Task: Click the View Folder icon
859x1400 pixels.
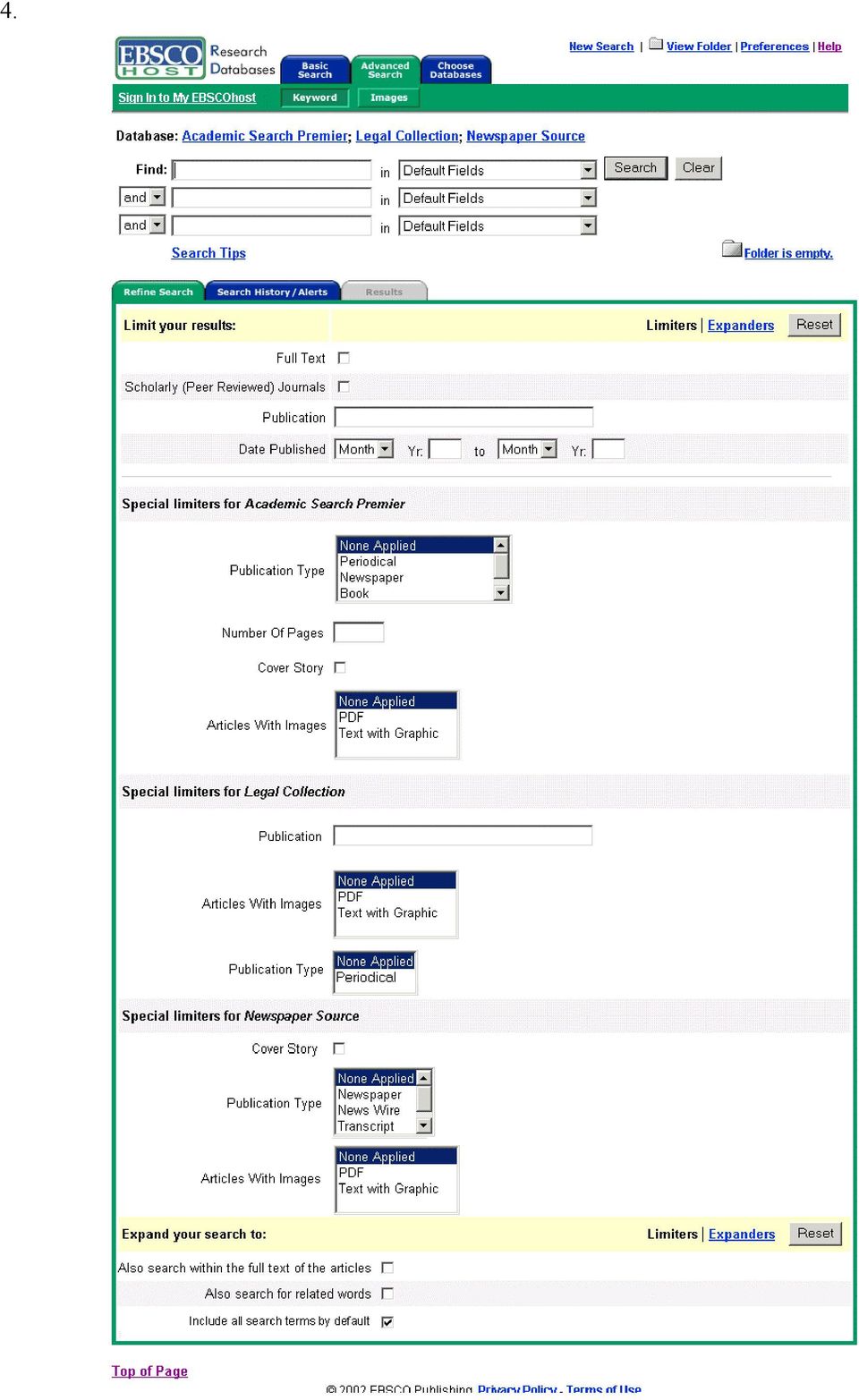Action: click(656, 44)
